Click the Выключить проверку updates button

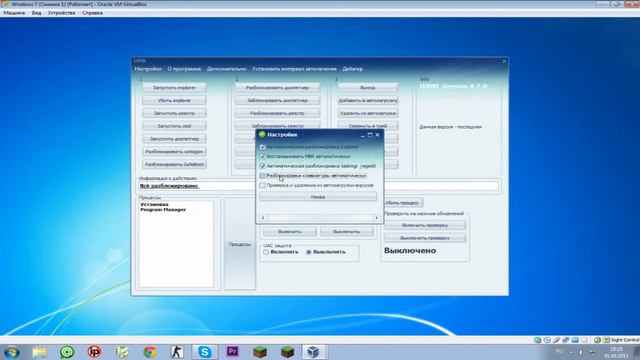425,238
